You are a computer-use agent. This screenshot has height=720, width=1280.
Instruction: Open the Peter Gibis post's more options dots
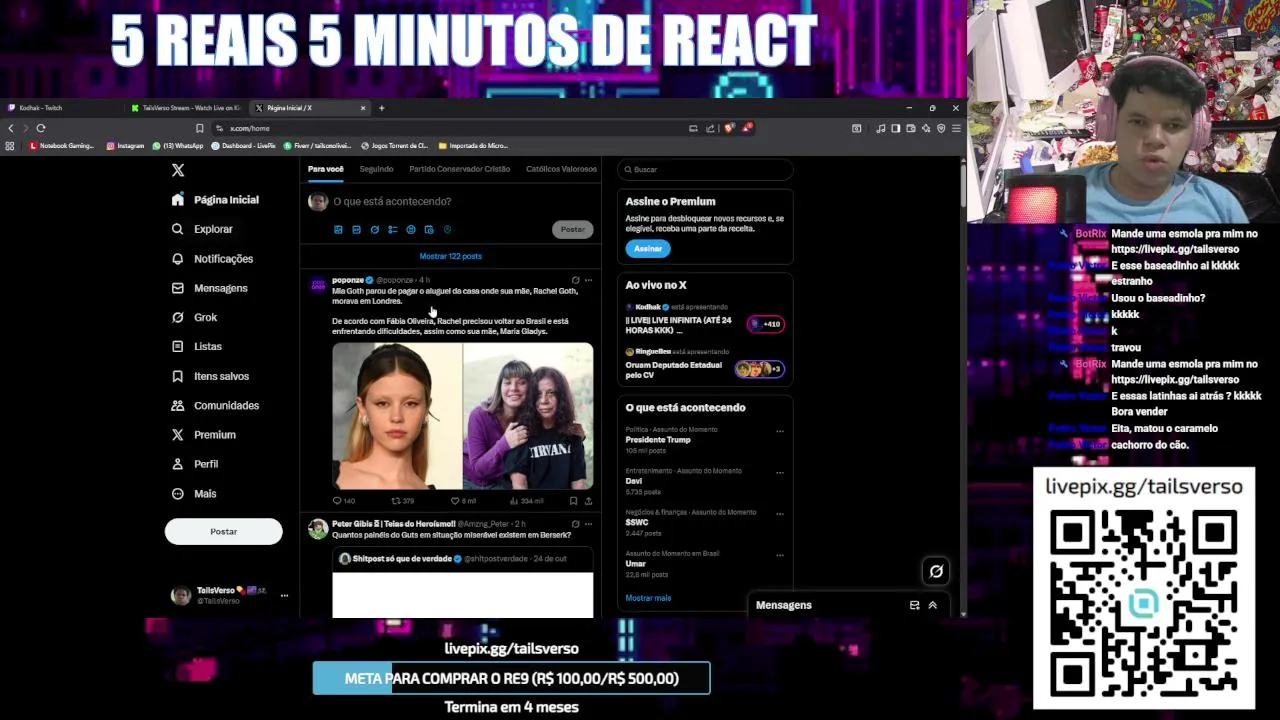(588, 524)
